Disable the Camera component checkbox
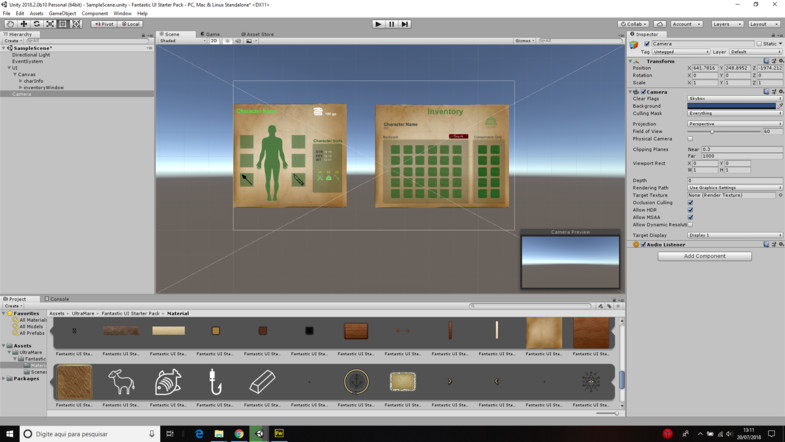Screen dimensions: 785x442 click(x=643, y=92)
